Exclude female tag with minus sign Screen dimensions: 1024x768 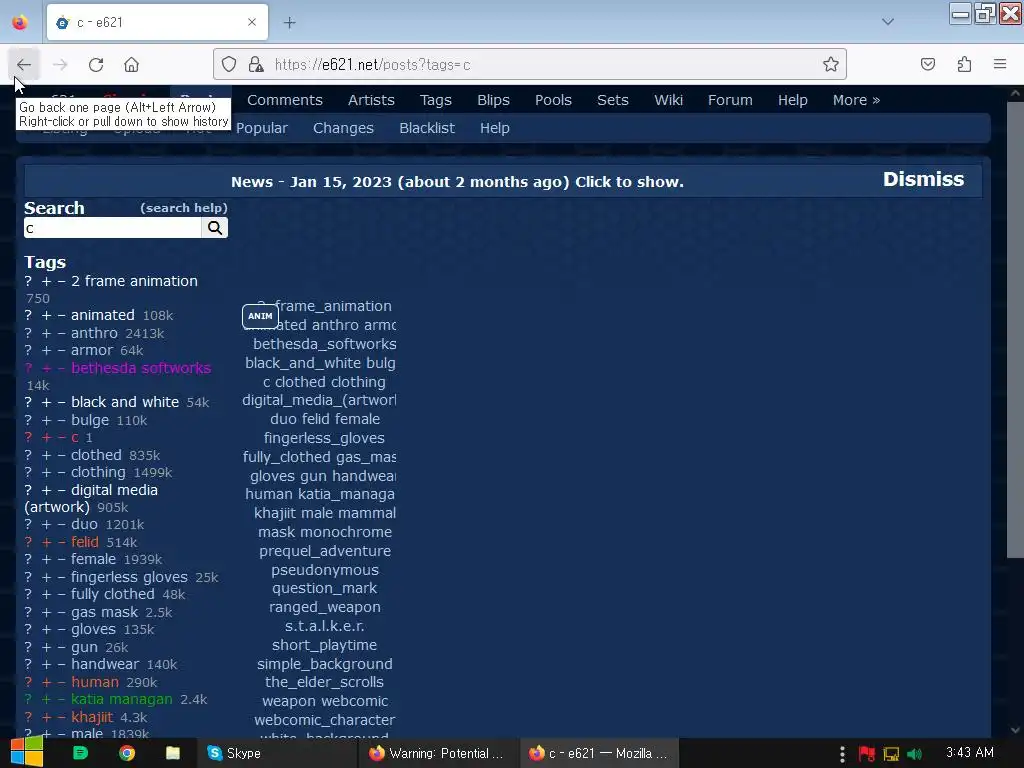point(61,559)
